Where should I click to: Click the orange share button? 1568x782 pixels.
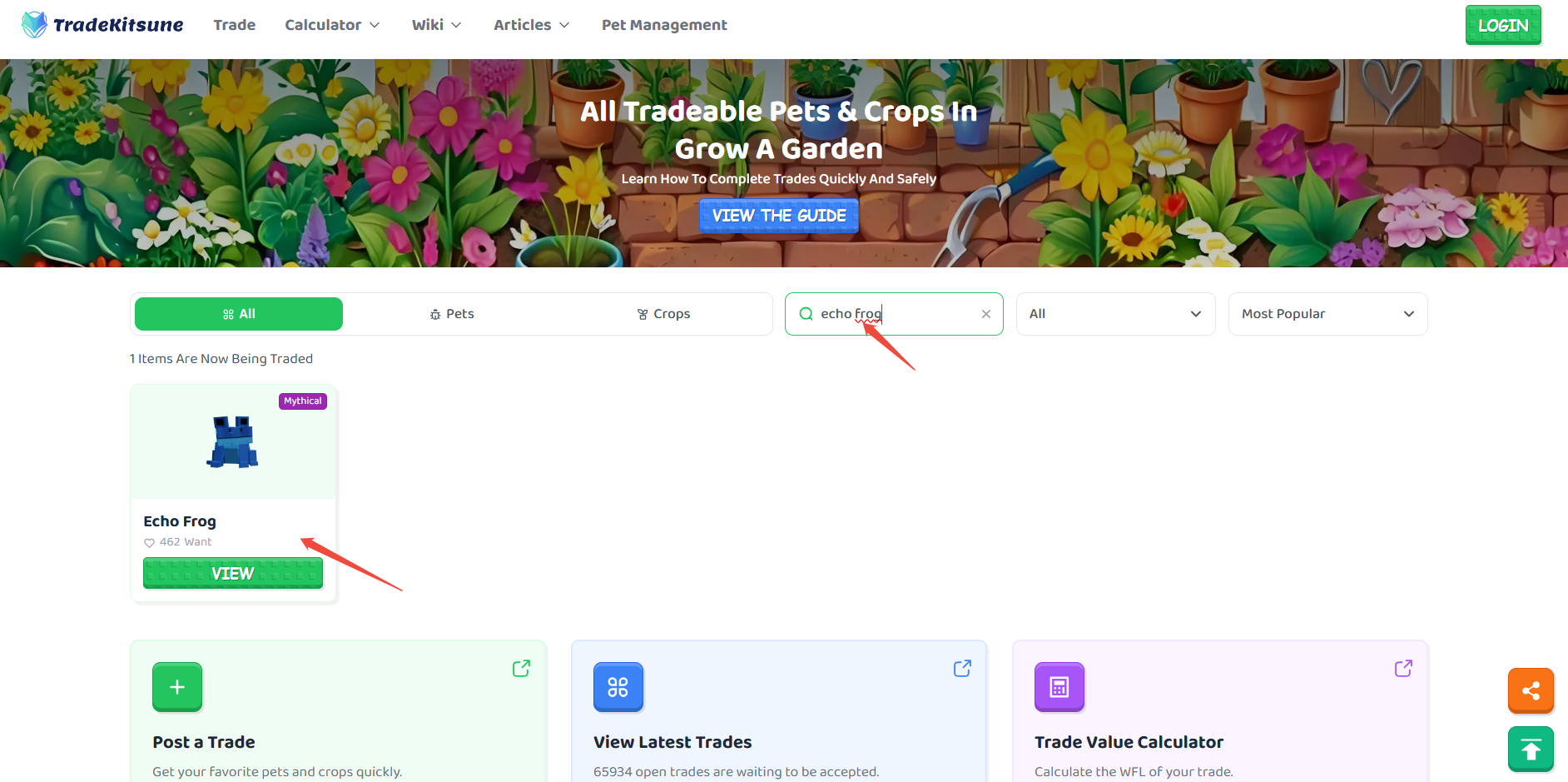1531,690
